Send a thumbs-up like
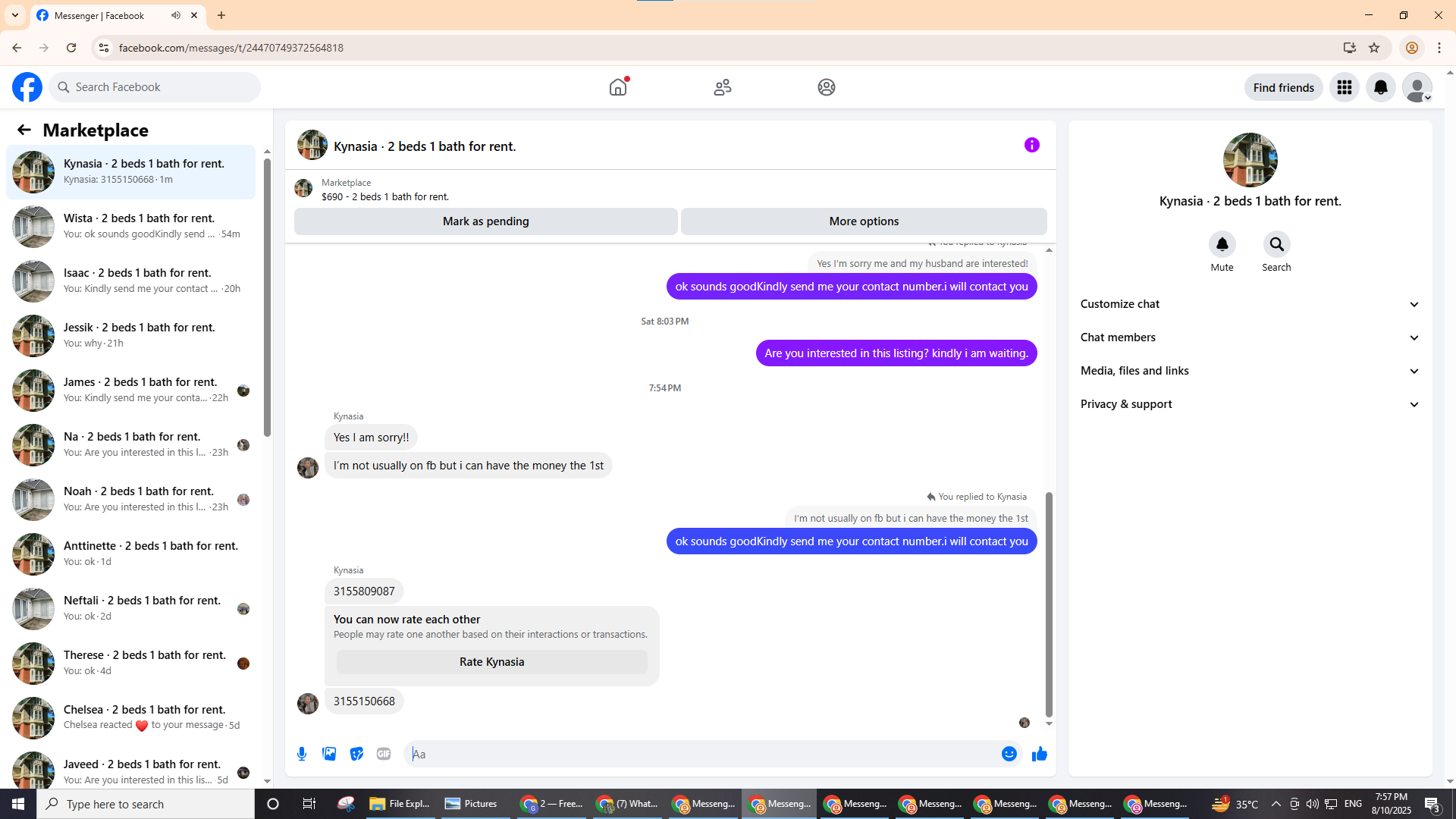This screenshot has height=819, width=1456. [x=1039, y=754]
